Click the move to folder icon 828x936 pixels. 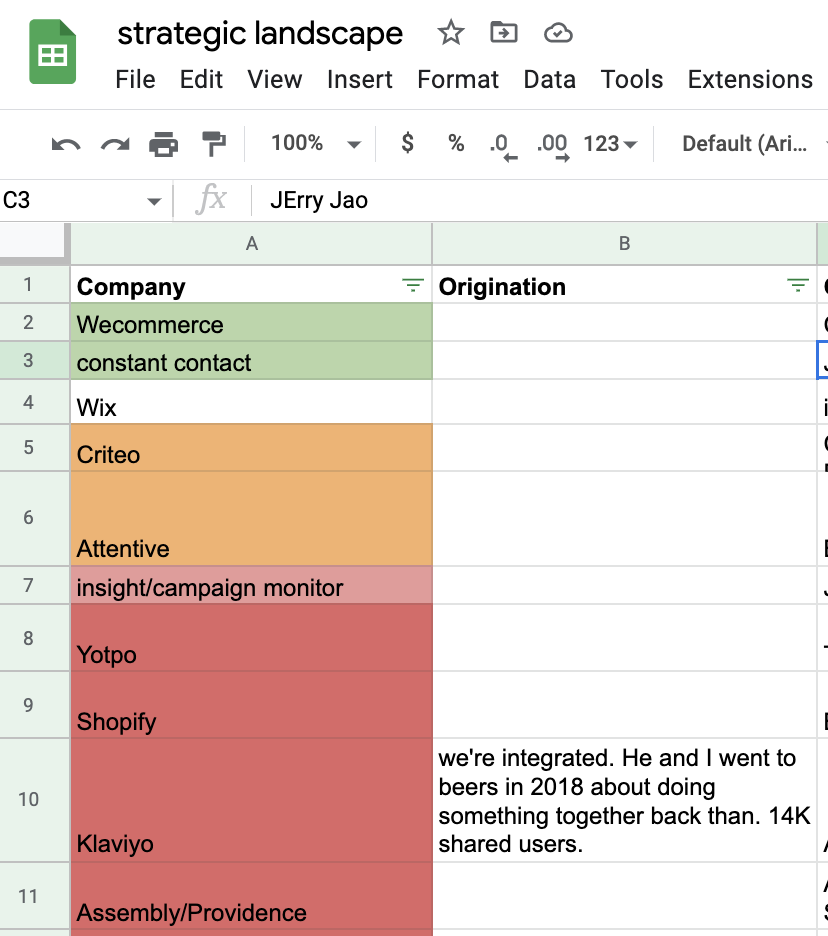click(x=504, y=32)
